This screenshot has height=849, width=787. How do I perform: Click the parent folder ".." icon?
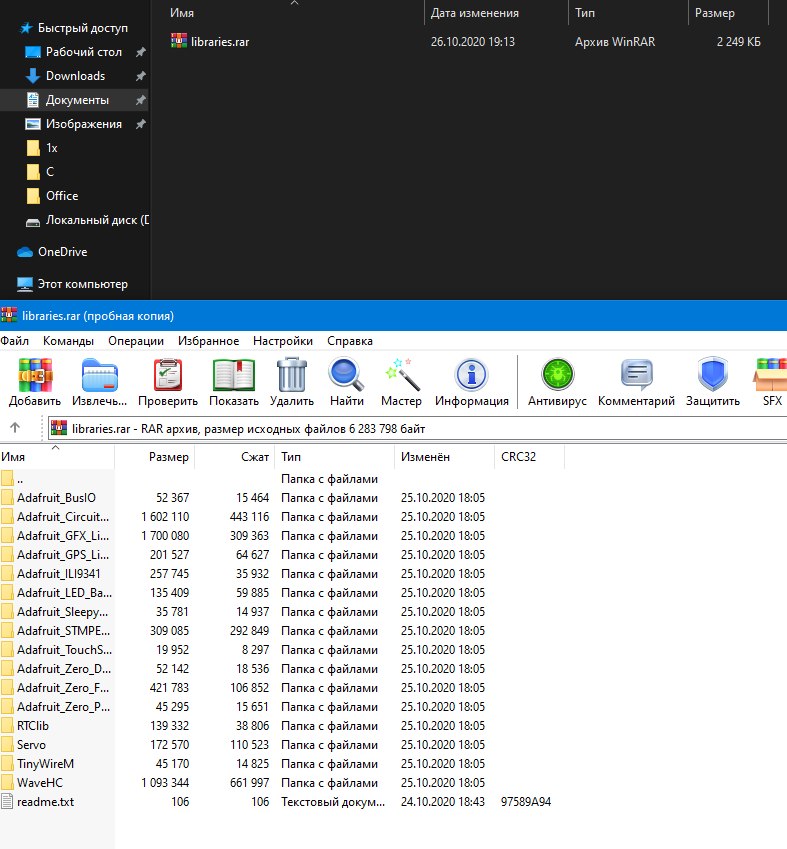tap(8, 479)
